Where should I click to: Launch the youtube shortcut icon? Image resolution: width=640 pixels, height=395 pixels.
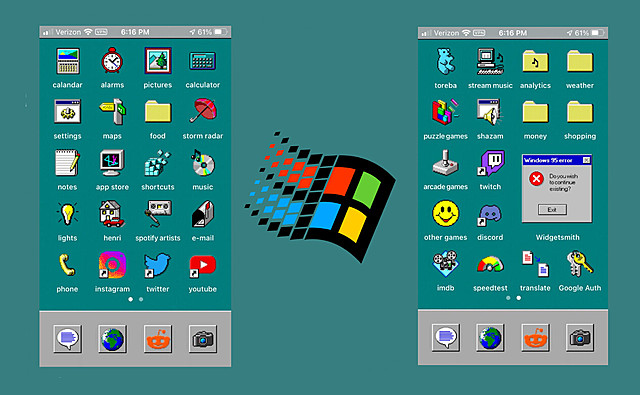[202, 265]
